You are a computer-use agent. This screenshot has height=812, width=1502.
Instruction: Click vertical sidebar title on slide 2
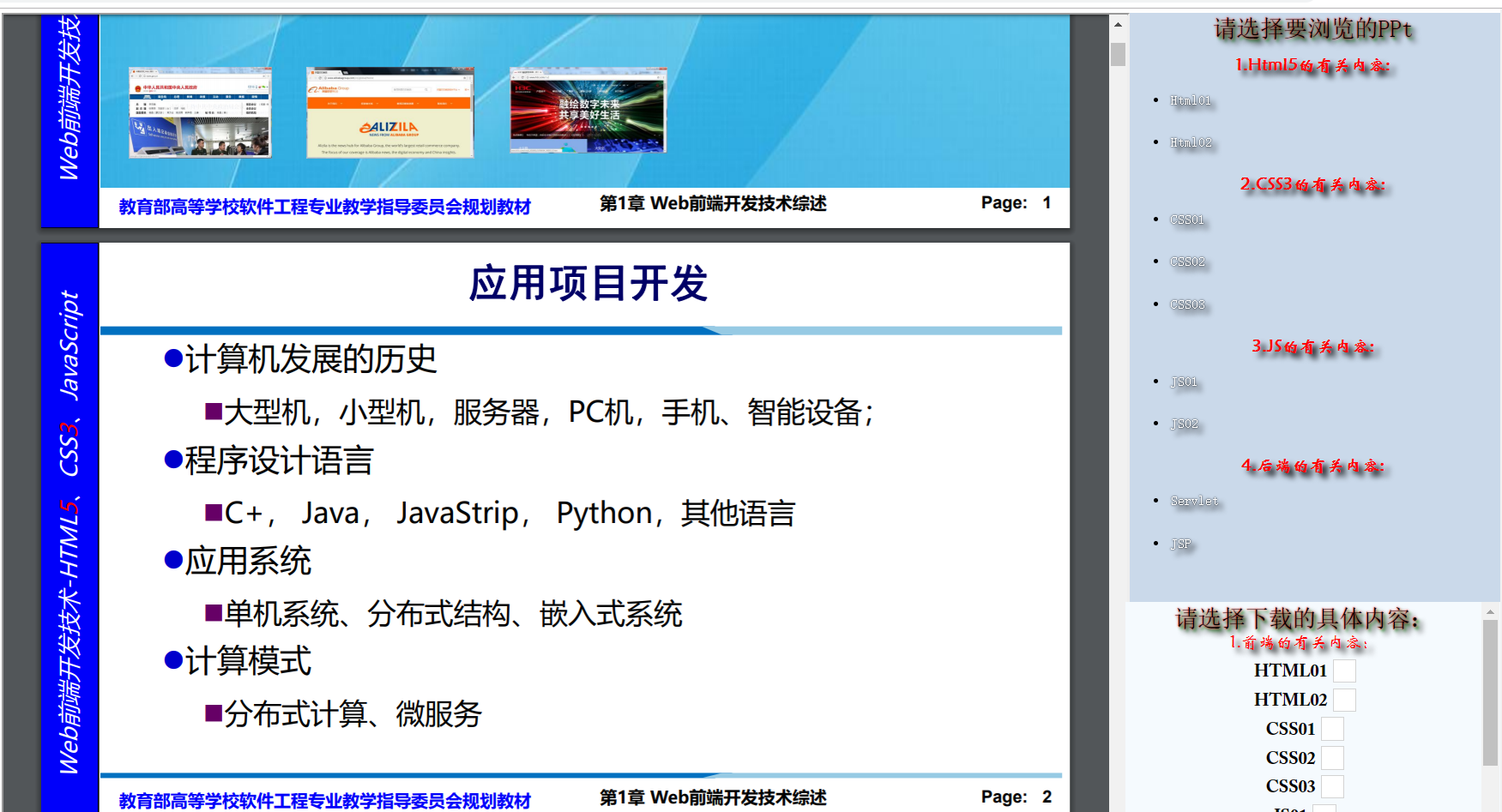[x=69, y=532]
